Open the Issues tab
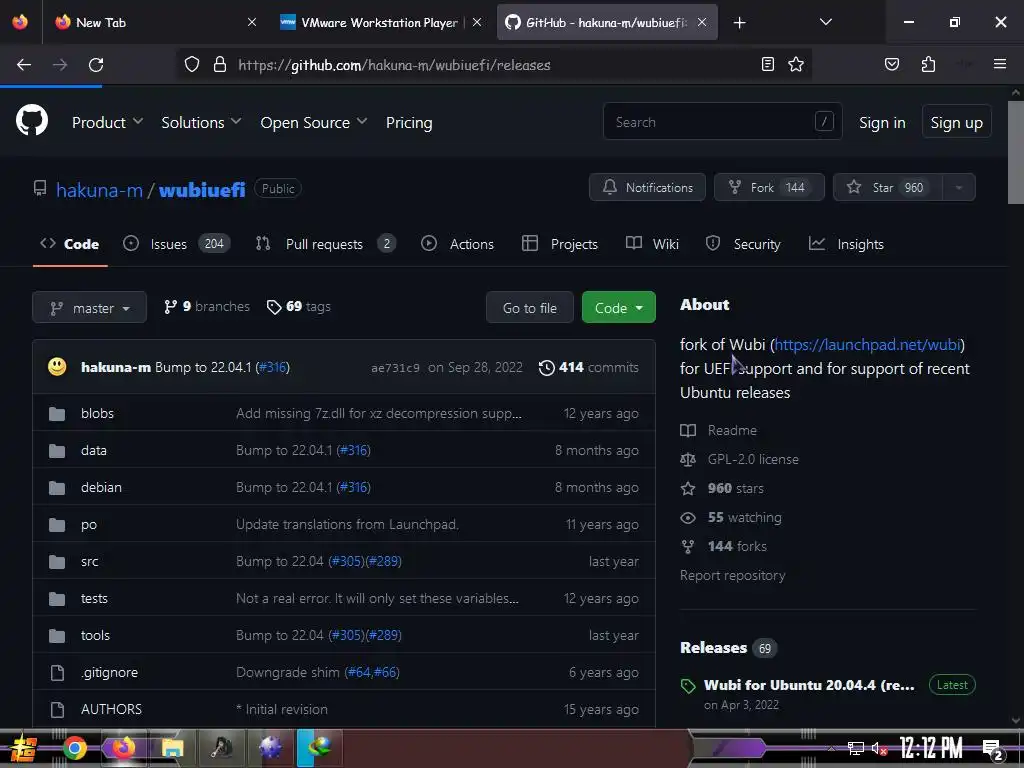Viewport: 1024px width, 768px height. click(176, 244)
